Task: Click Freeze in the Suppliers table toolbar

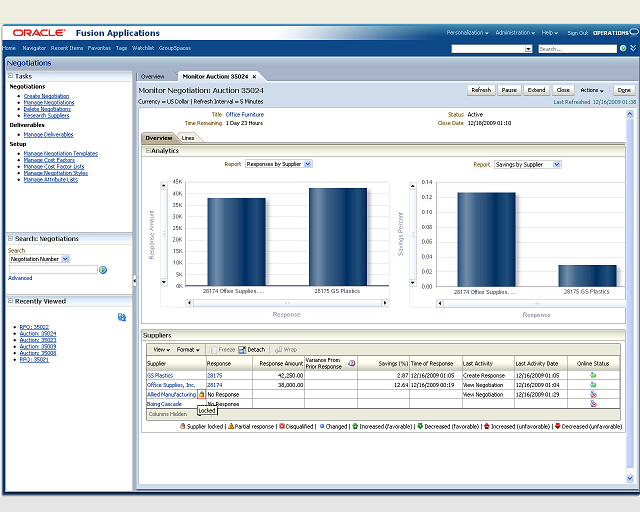Action: coord(222,349)
